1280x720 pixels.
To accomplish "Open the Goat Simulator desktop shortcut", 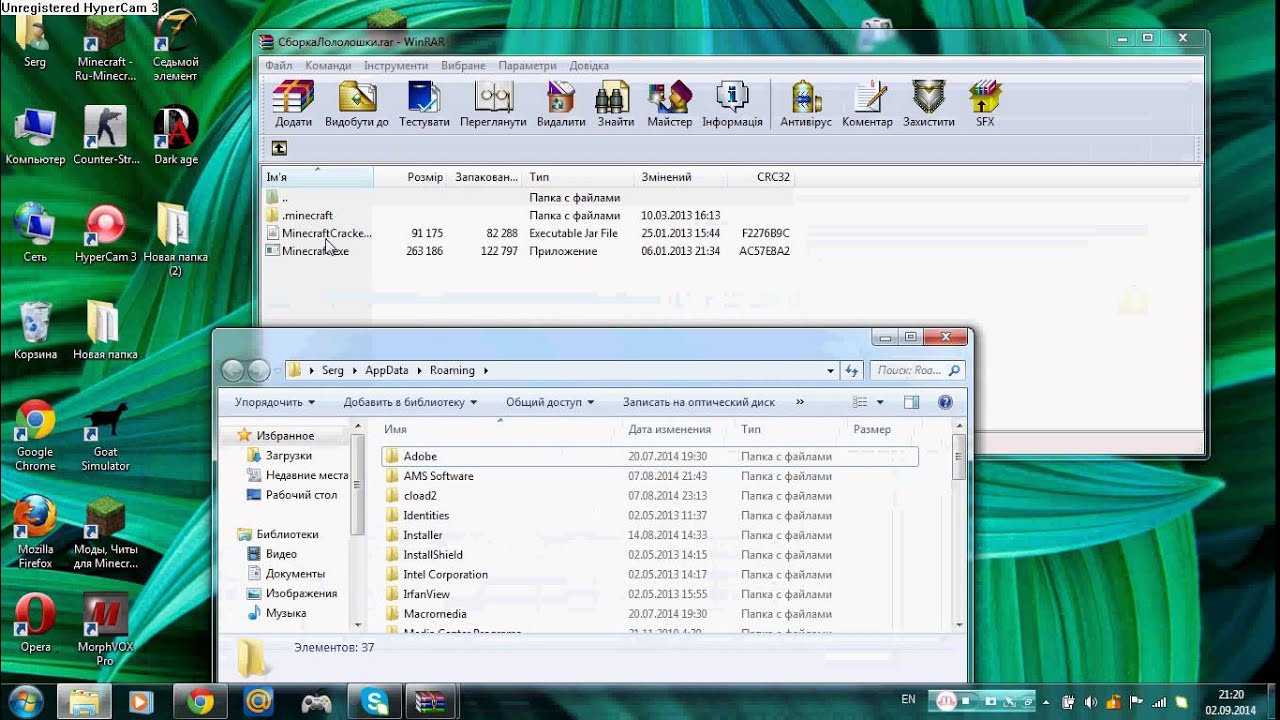I will pyautogui.click(x=105, y=436).
